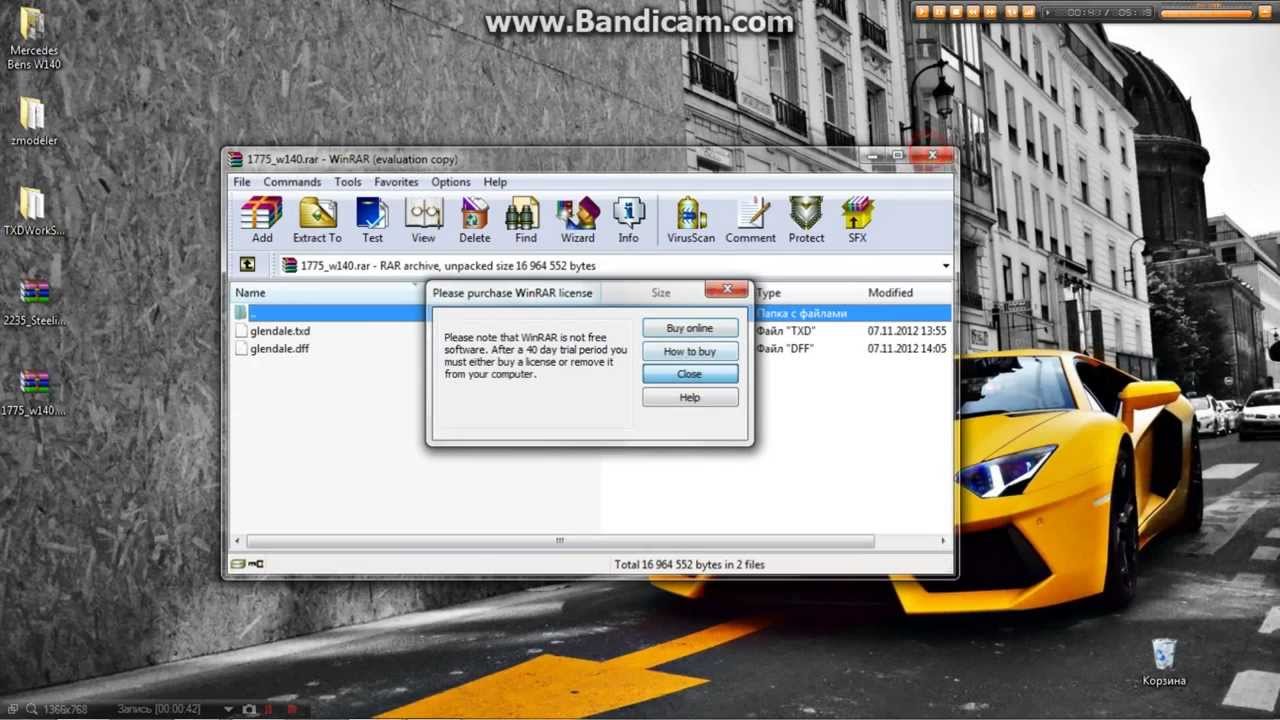This screenshot has height=720, width=1280.
Task: Sort files by the Type column header
Action: click(x=808, y=293)
